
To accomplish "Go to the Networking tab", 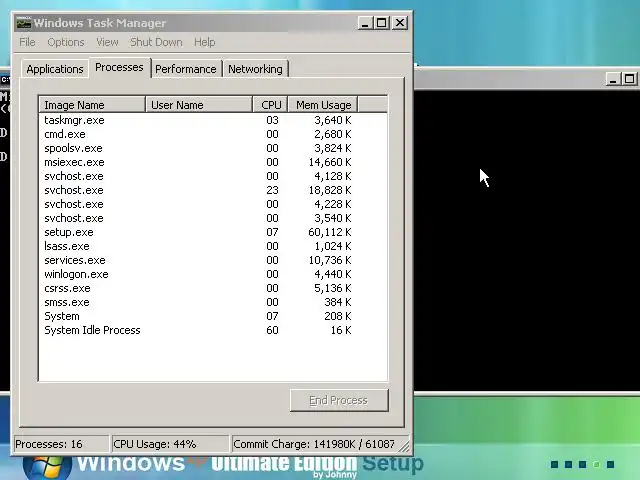I will (255, 69).
